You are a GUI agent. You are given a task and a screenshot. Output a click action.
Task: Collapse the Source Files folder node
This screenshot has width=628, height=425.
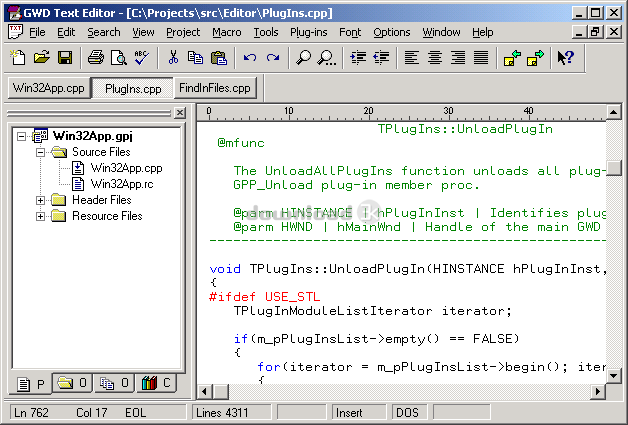(40, 152)
